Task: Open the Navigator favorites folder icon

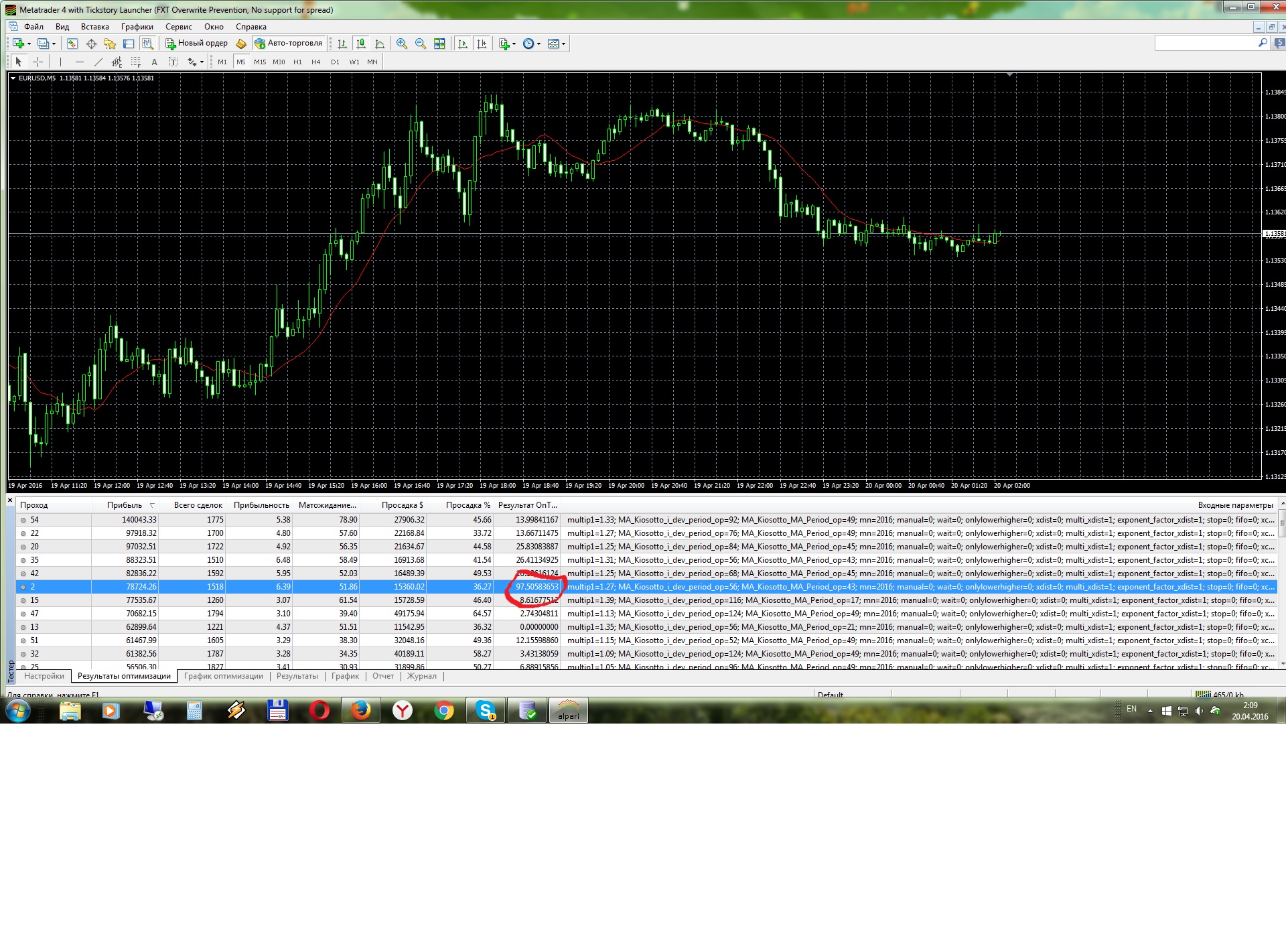Action: (110, 44)
